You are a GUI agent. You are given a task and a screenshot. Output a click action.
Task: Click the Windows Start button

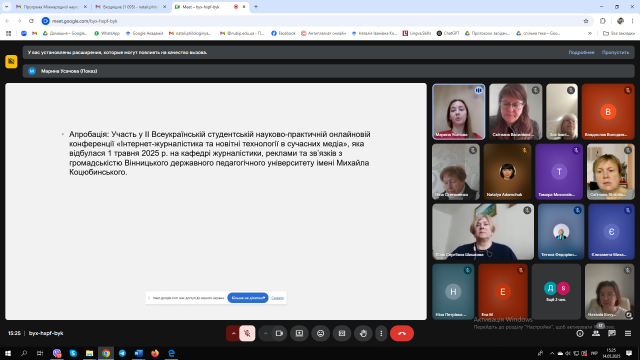click(8, 353)
